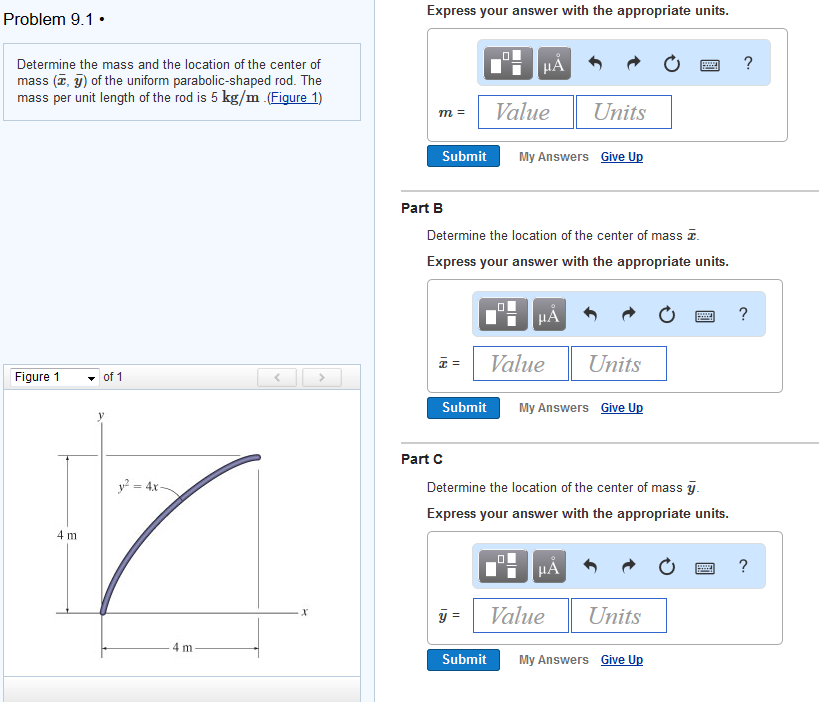The image size is (819, 702).
Task: Open the Figure 1 dropdown selector
Action: pyautogui.click(x=55, y=377)
